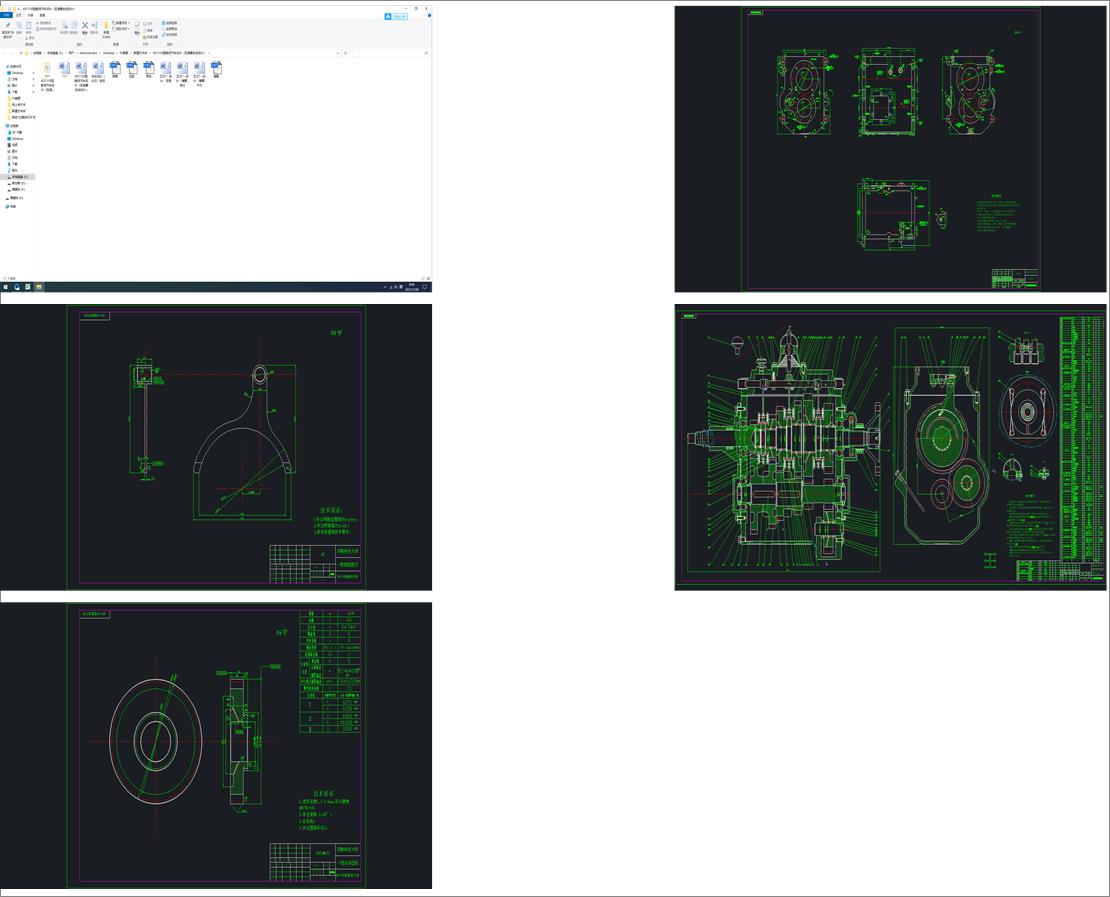Switch to the View ribbon tab
This screenshot has width=1110, height=897.
click(x=42, y=15)
